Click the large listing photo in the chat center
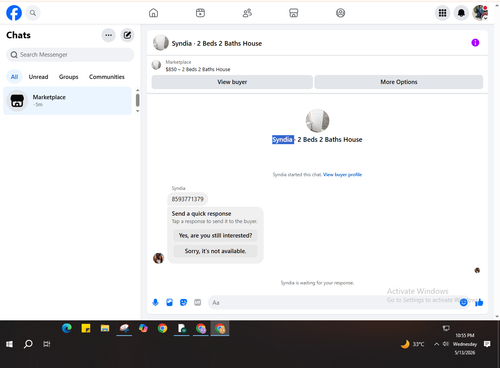The height and width of the screenshot is (368, 500). [x=317, y=121]
